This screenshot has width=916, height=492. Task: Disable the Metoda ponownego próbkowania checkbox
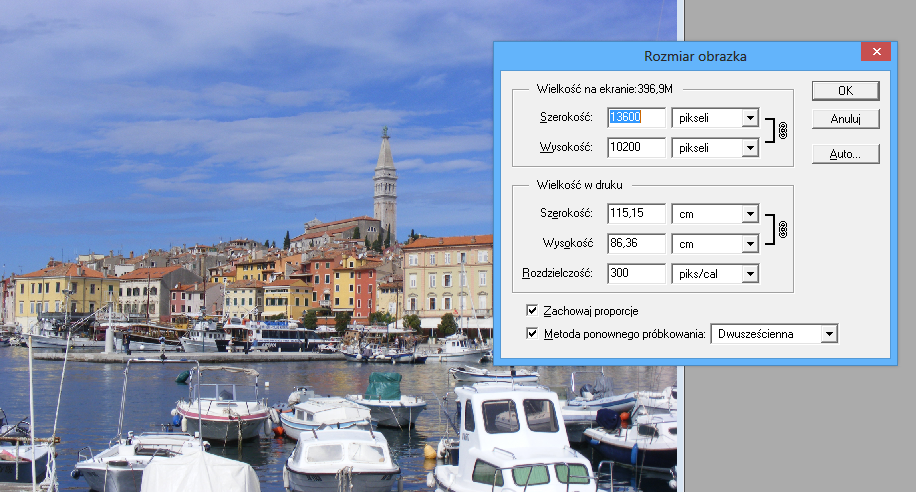point(532,333)
